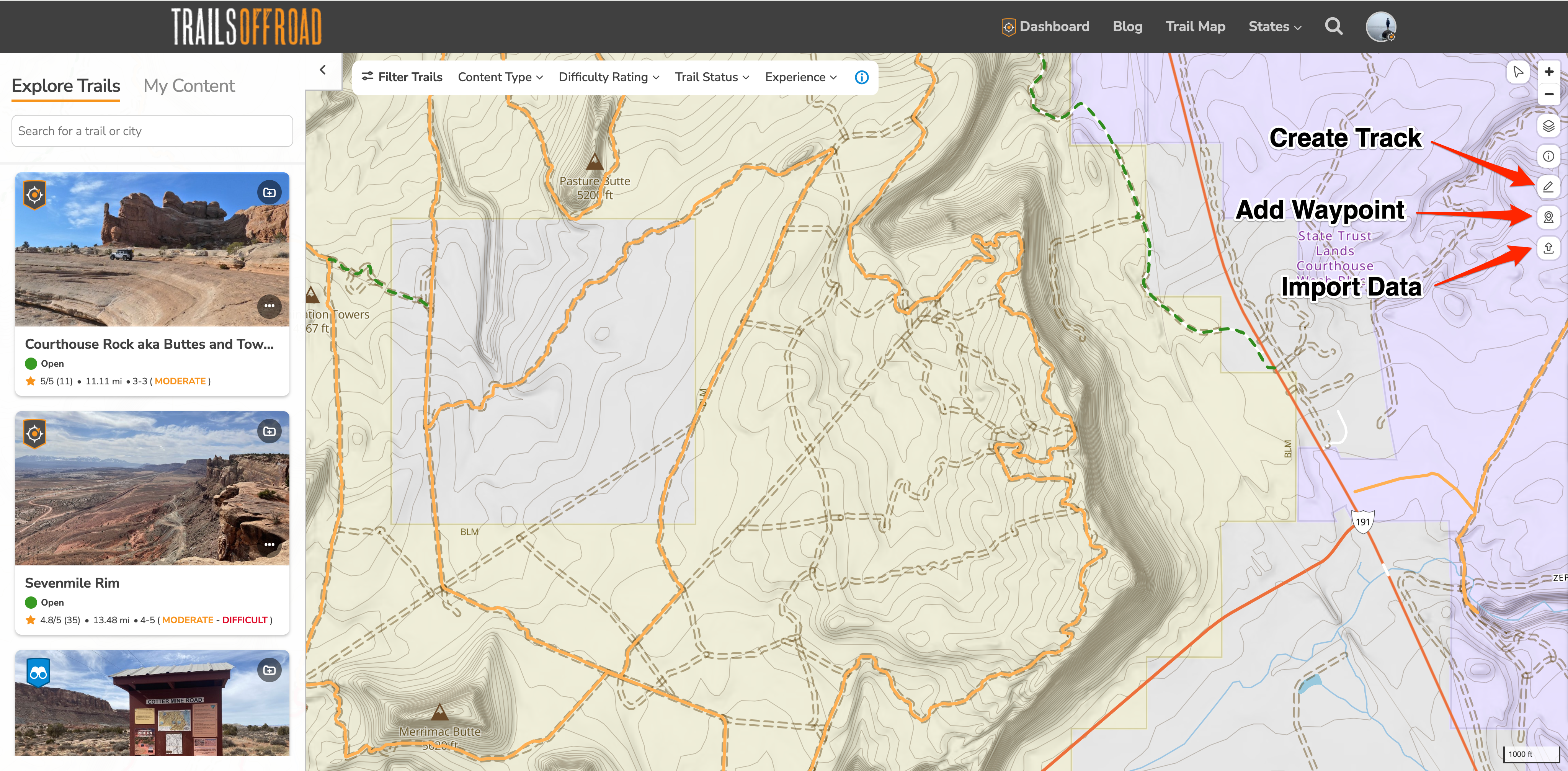The height and width of the screenshot is (771, 1568).
Task: Switch to Explore Trails tab
Action: 66,86
